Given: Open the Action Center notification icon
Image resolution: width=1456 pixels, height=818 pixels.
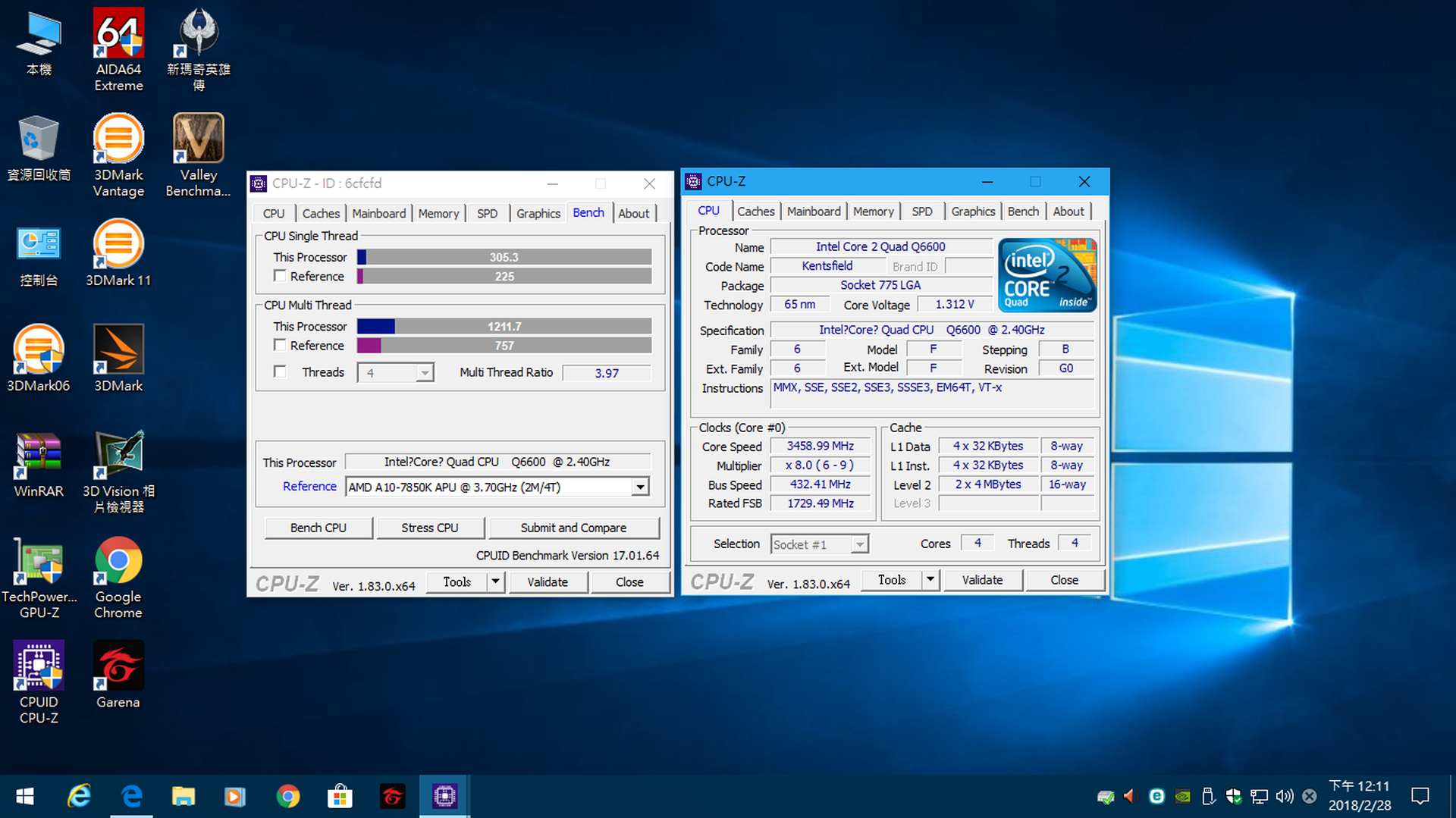Looking at the screenshot, I should [x=1420, y=796].
